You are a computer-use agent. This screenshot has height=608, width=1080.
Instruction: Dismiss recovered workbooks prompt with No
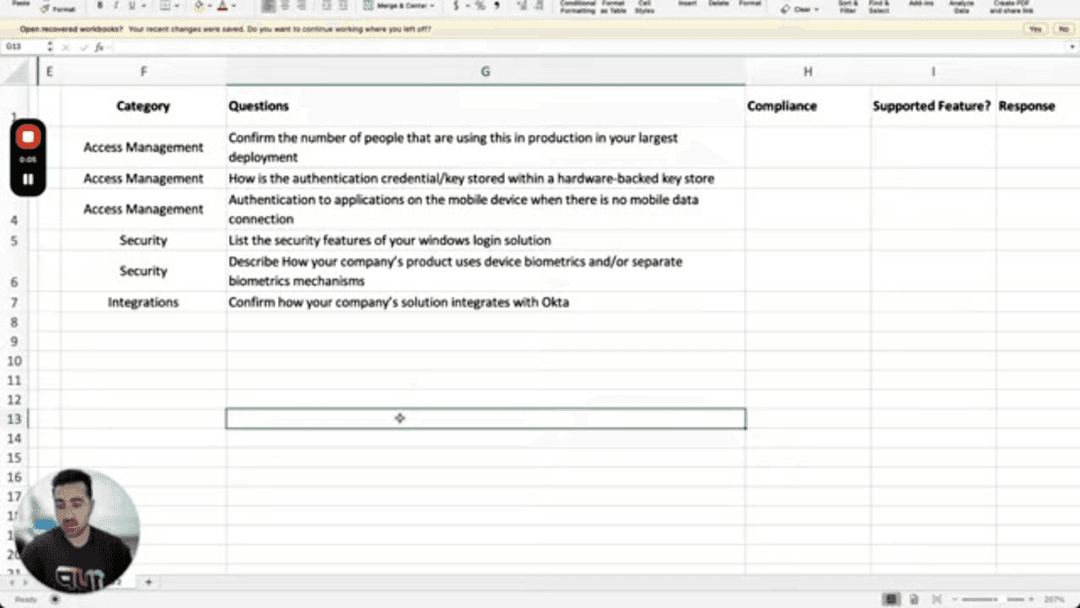(x=1063, y=29)
